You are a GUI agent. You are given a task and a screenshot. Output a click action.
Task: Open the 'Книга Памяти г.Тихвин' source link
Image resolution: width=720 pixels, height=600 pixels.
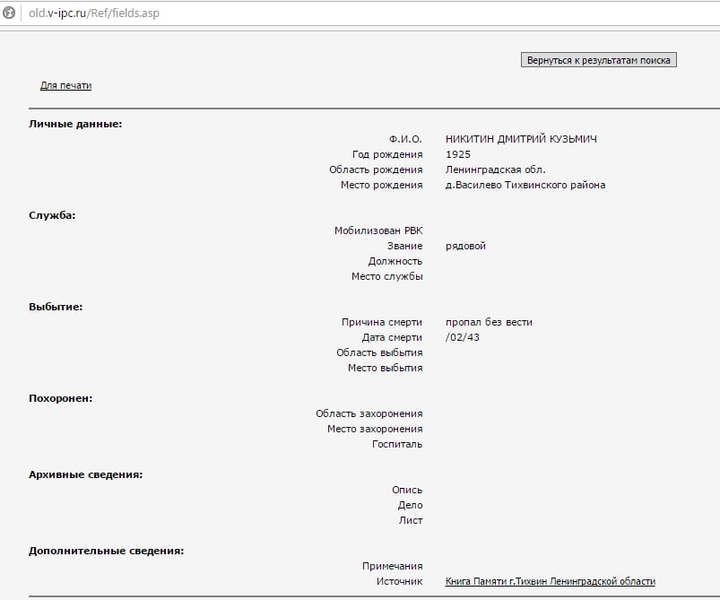pyautogui.click(x=550, y=581)
